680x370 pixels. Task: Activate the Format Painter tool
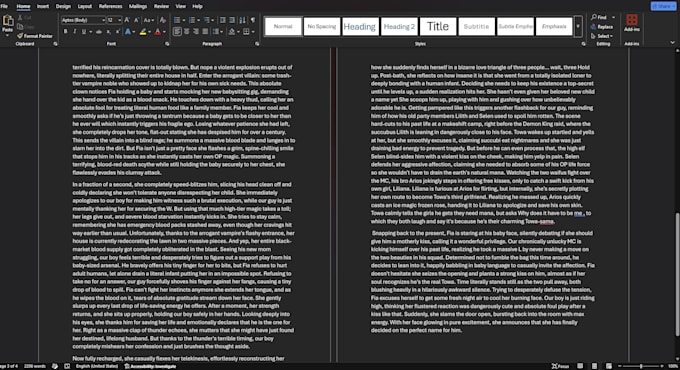tap(35, 36)
